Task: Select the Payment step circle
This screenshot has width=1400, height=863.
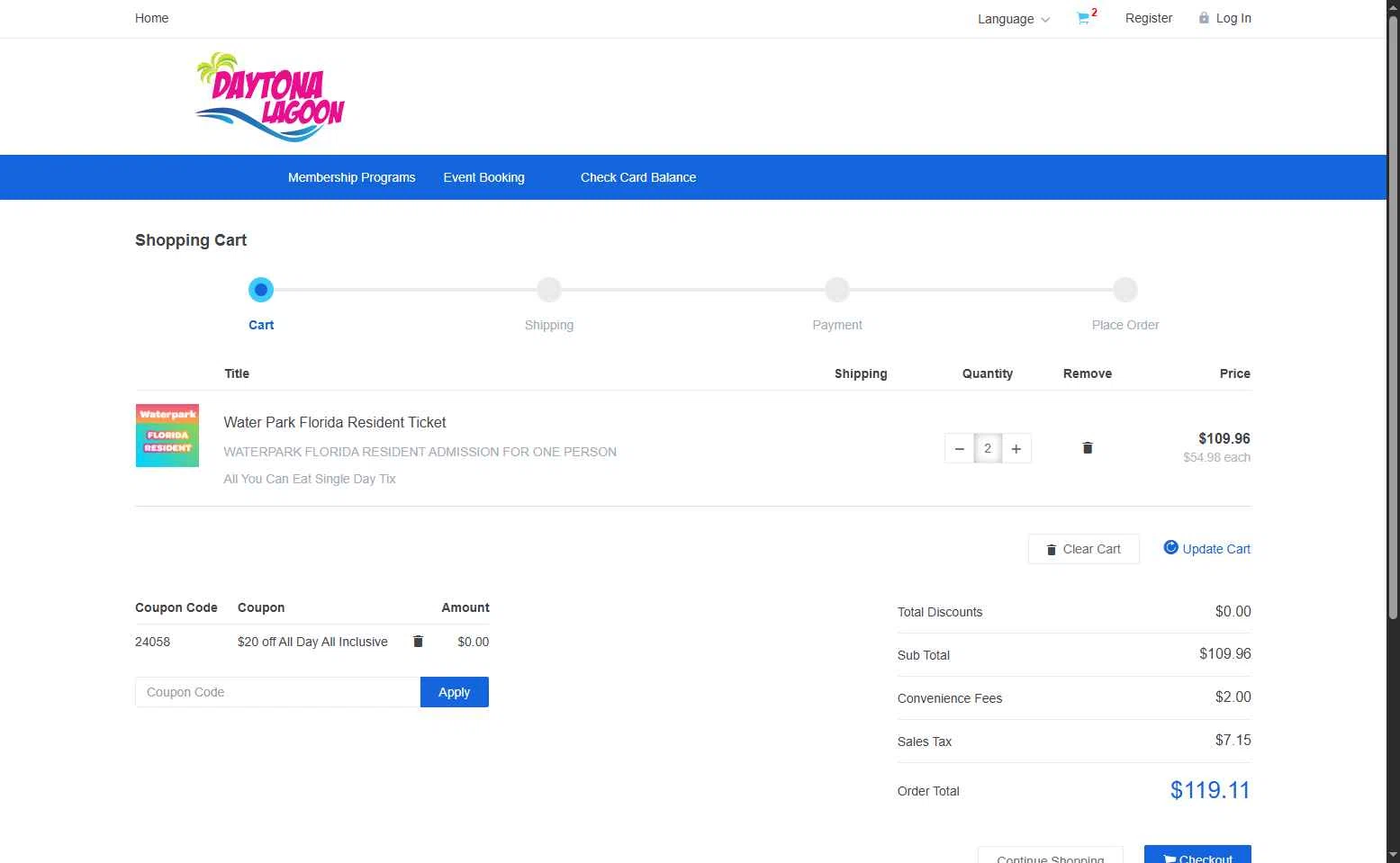Action: pos(837,290)
